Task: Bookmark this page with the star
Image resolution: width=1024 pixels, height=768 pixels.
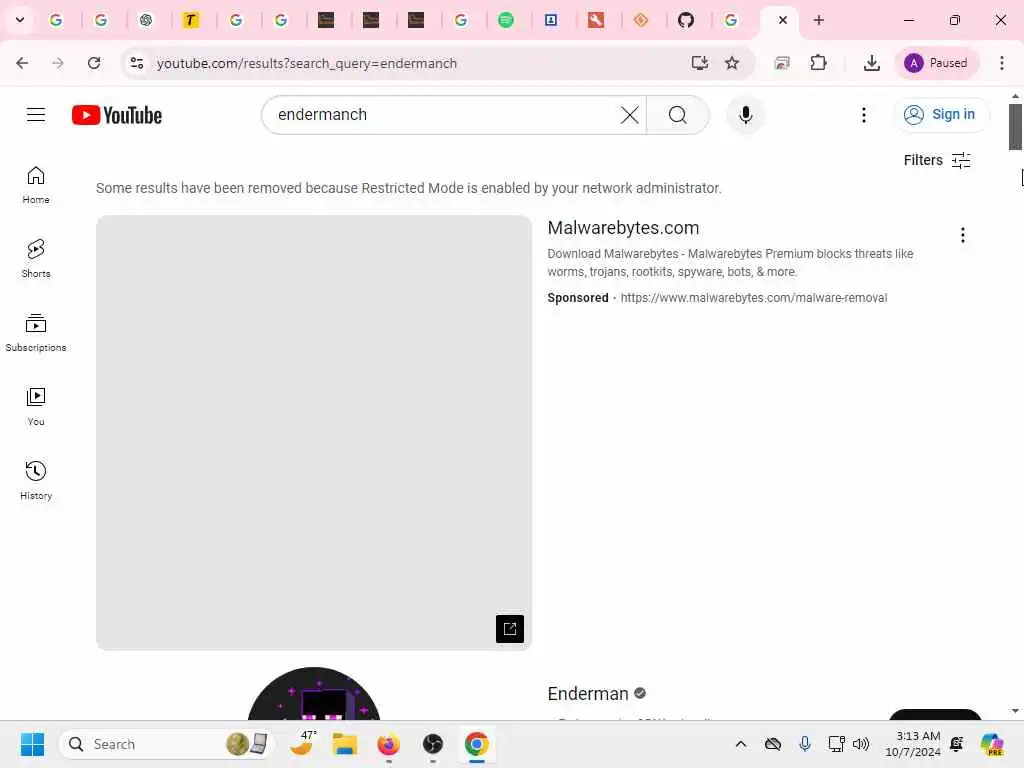Action: (731, 63)
